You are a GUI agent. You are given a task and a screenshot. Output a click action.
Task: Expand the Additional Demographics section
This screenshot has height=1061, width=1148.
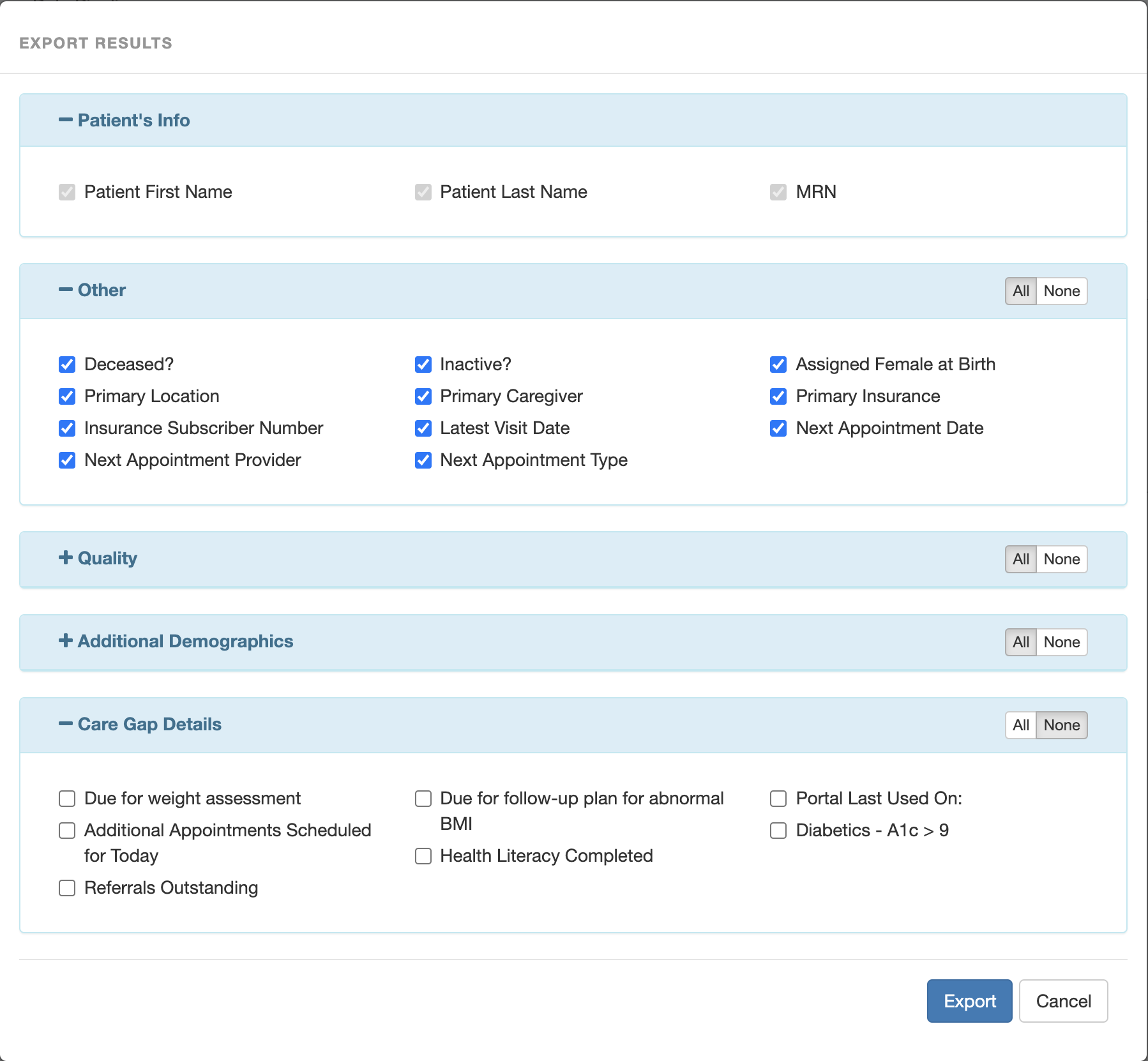pyautogui.click(x=176, y=642)
